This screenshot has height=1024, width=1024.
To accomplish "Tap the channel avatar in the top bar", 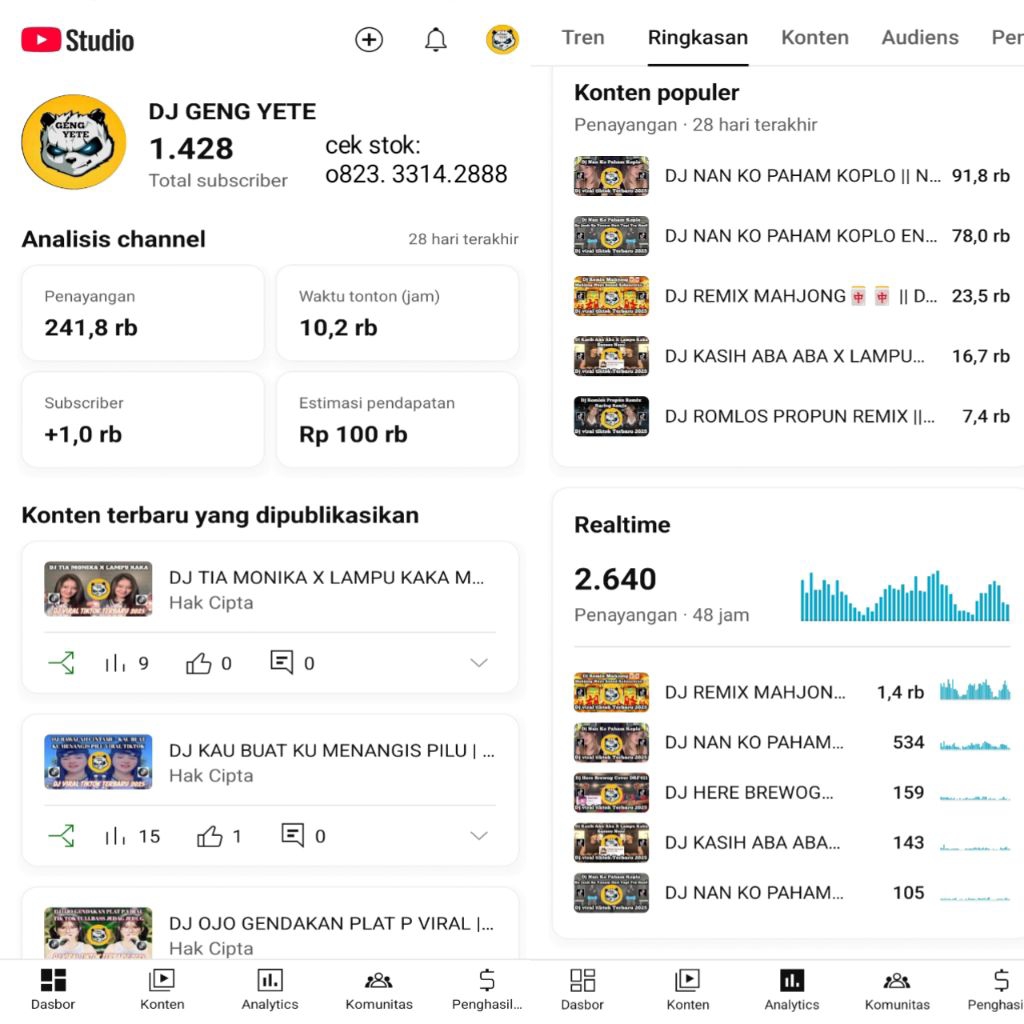I will (503, 40).
